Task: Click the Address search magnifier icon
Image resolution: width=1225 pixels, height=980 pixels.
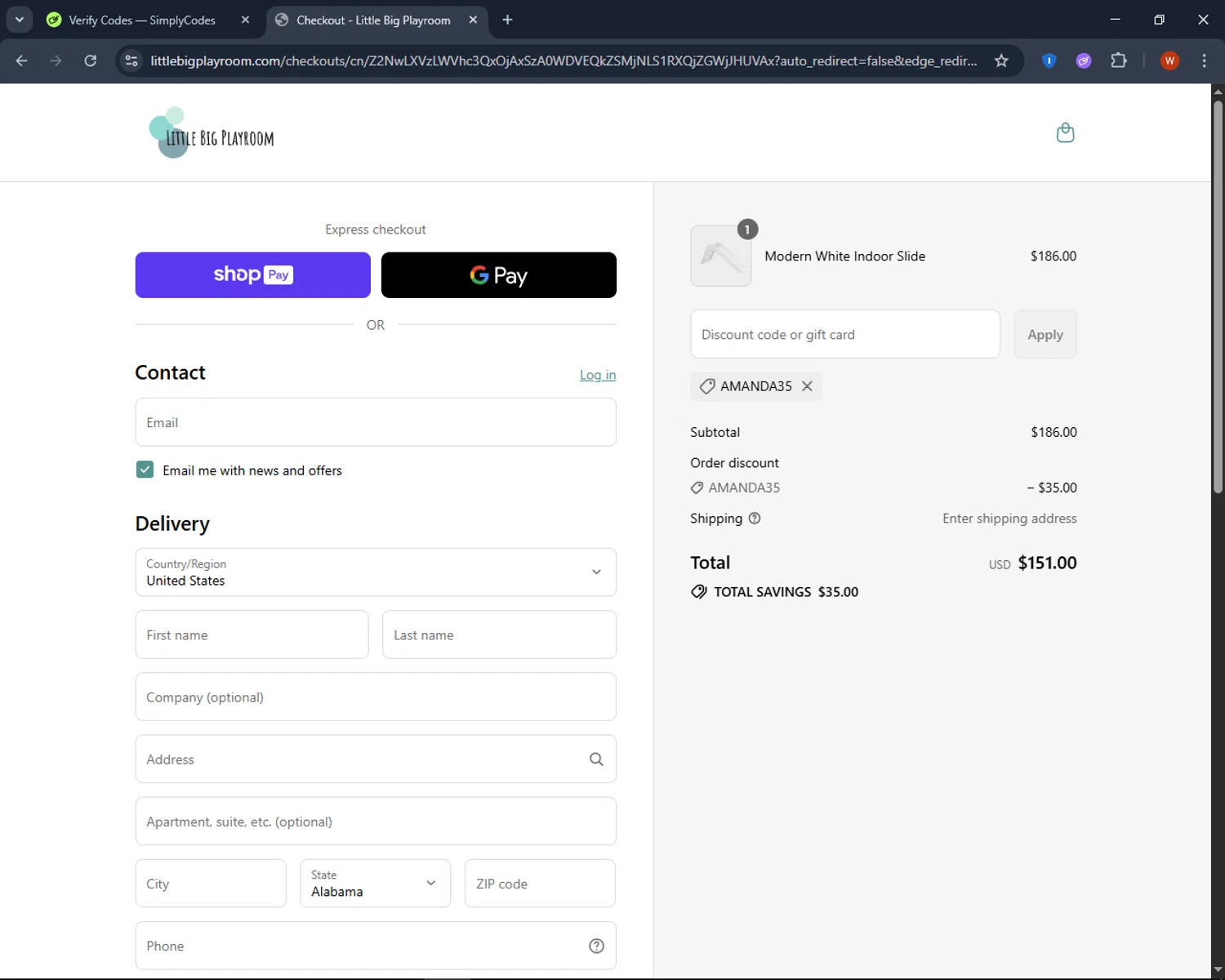Action: (596, 759)
